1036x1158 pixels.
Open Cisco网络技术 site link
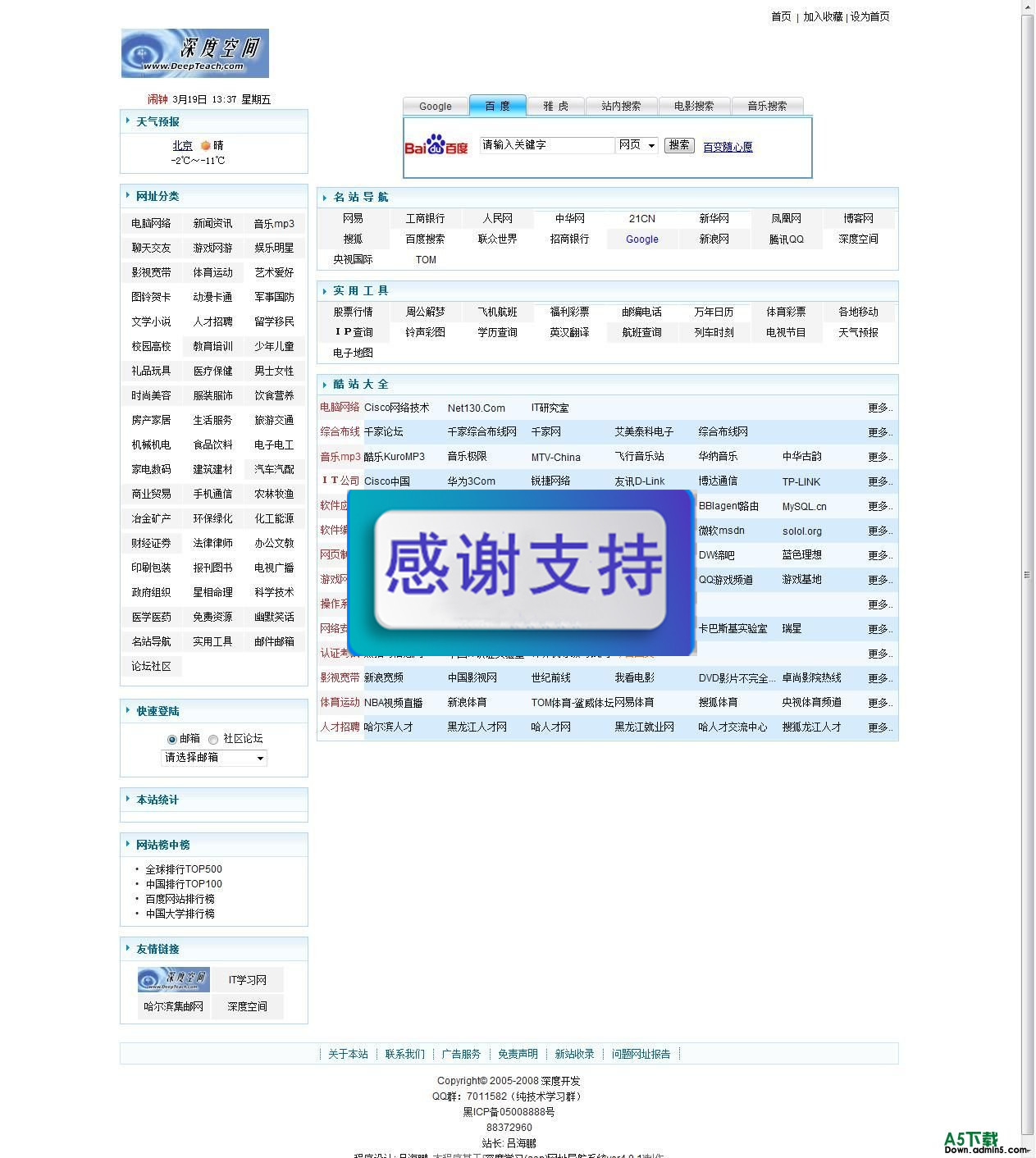396,408
